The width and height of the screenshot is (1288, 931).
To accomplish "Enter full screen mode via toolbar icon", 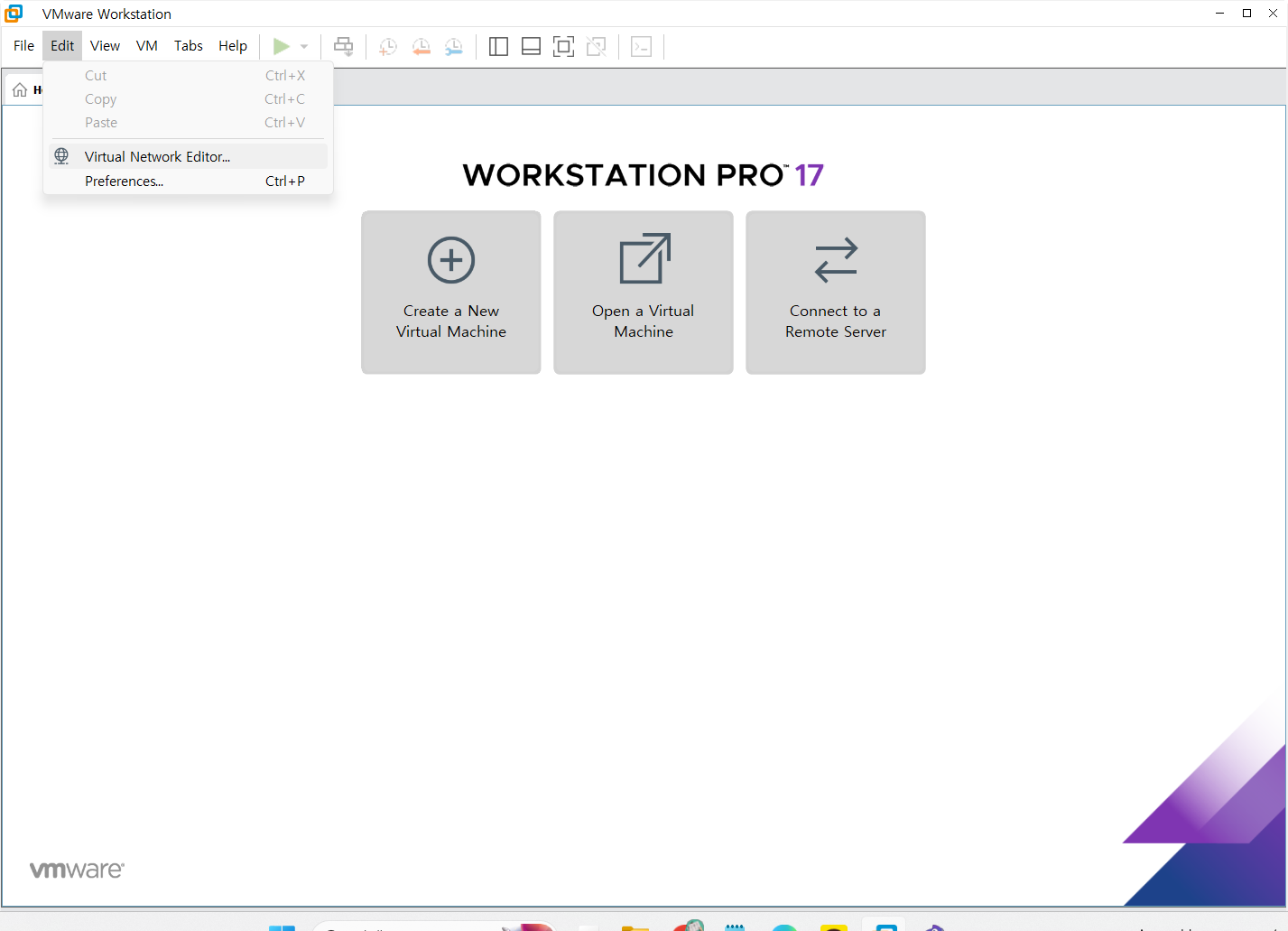I will (563, 46).
